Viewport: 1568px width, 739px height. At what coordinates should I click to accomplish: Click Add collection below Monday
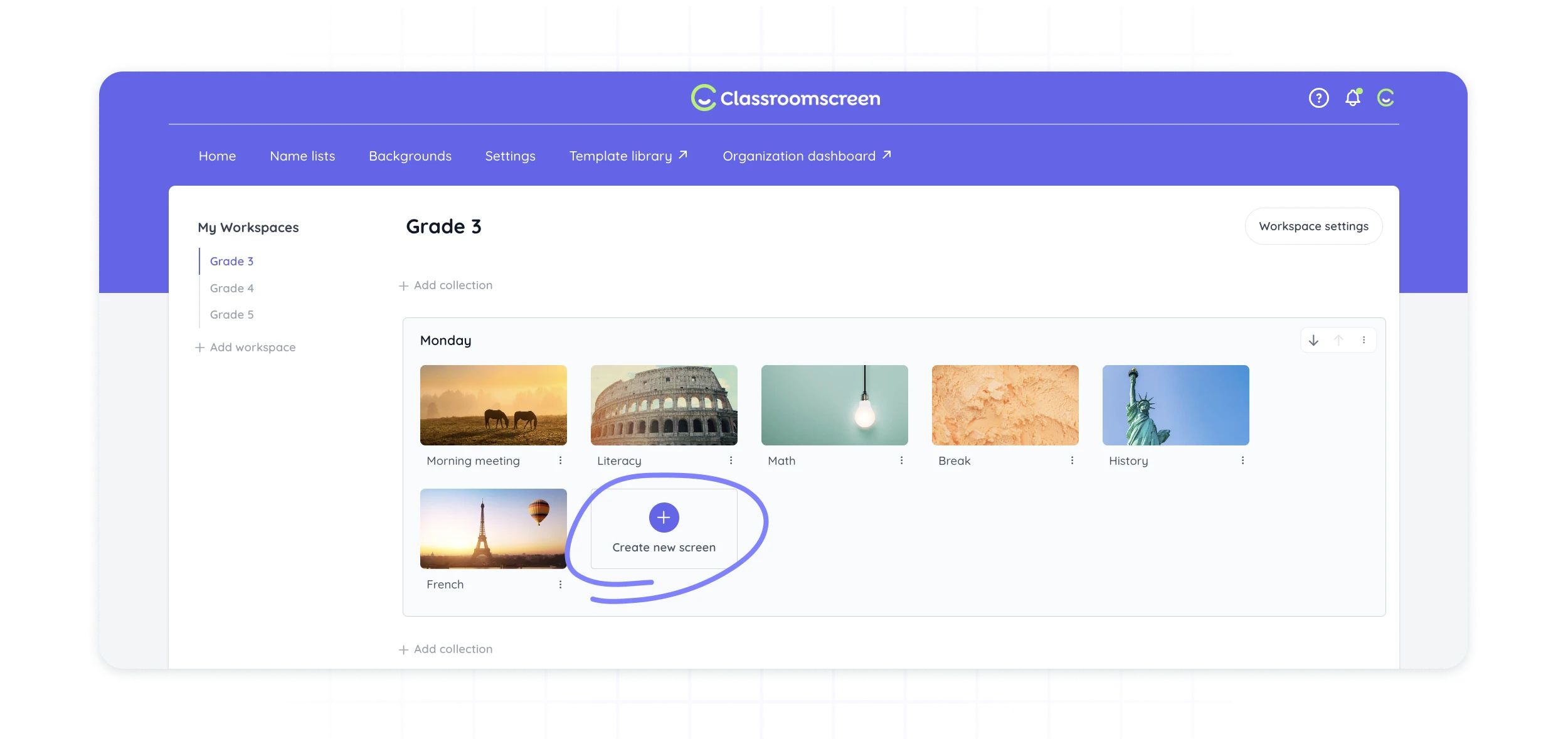pyautogui.click(x=446, y=649)
